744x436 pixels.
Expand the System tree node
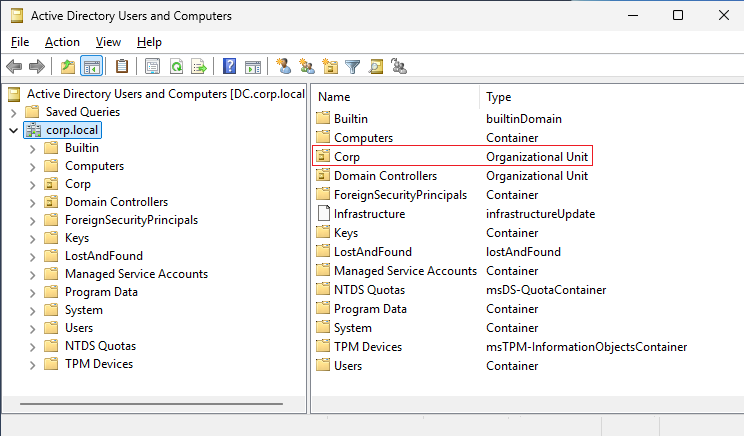coord(32,311)
